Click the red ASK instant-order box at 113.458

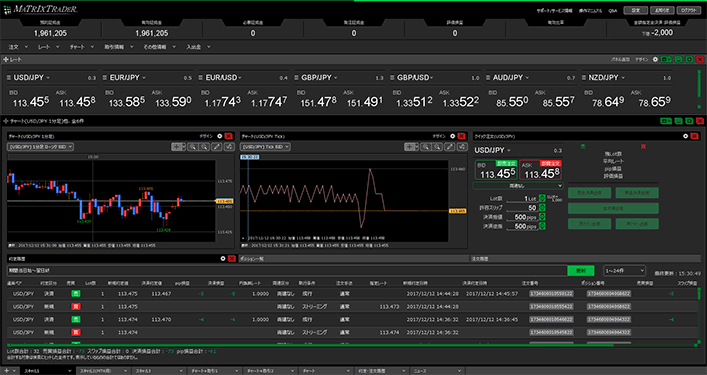coord(540,170)
